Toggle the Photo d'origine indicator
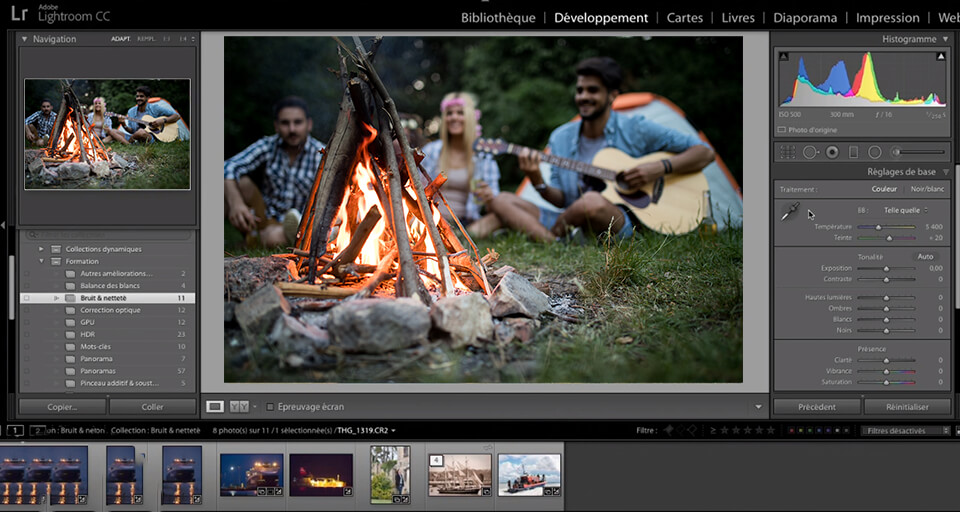960x512 pixels. pyautogui.click(x=782, y=130)
